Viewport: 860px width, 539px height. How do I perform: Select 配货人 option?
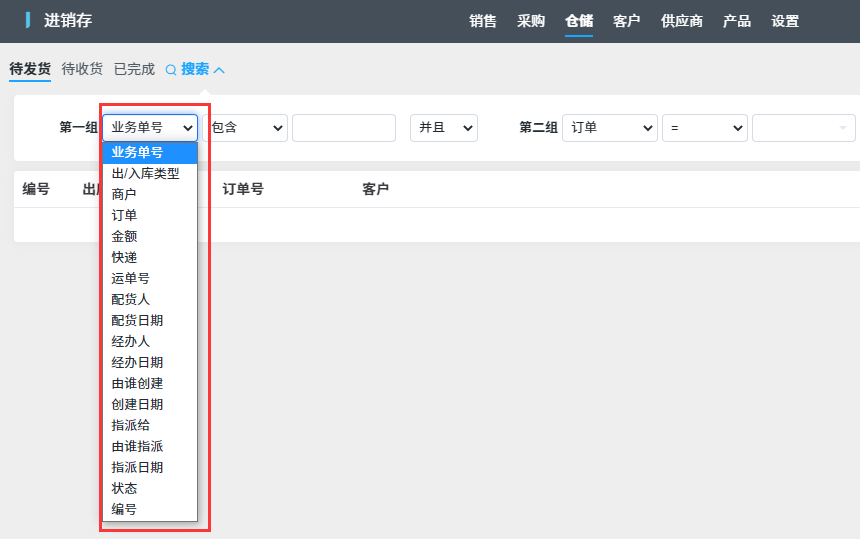[150, 299]
